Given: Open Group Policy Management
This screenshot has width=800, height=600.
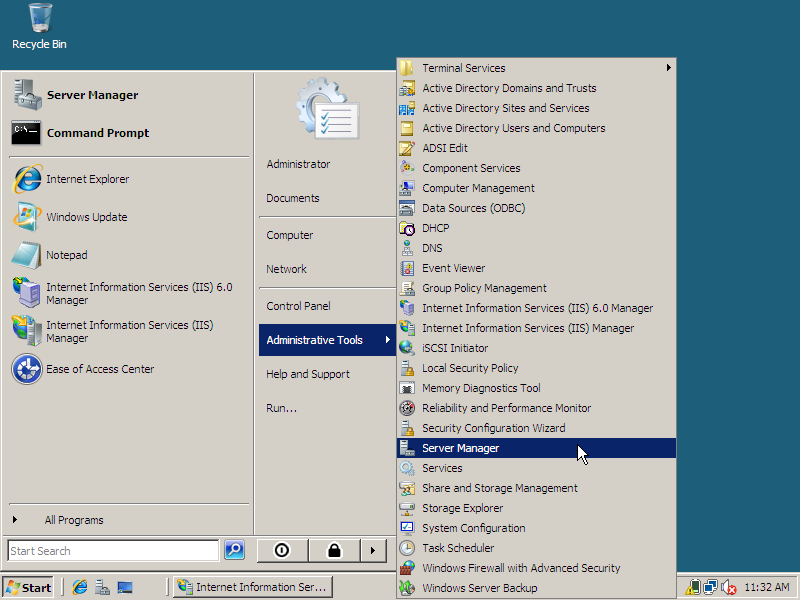Looking at the screenshot, I should [536, 288].
